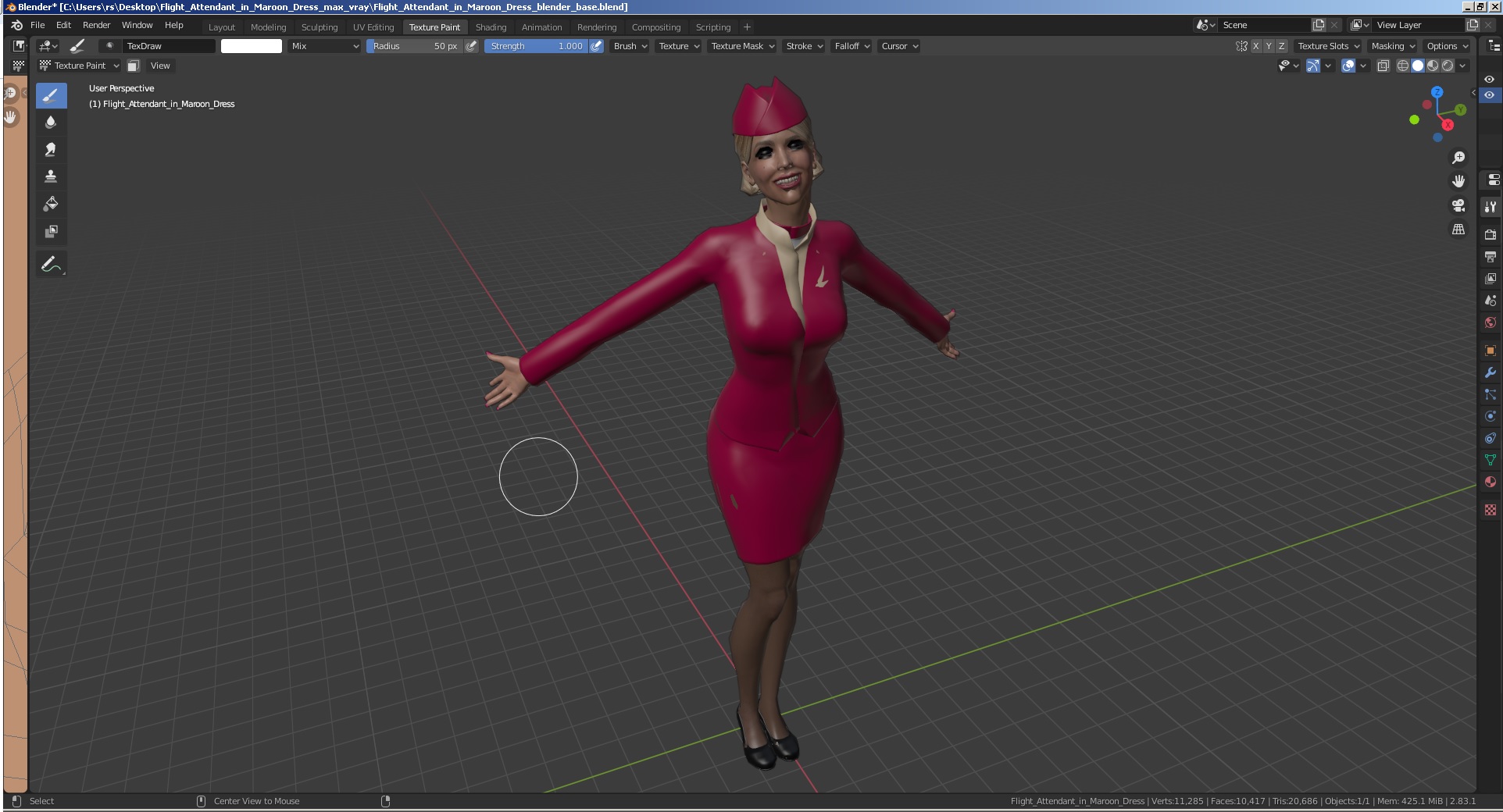Image resolution: width=1503 pixels, height=812 pixels.
Task: Select the Soften tool
Action: 51,123
